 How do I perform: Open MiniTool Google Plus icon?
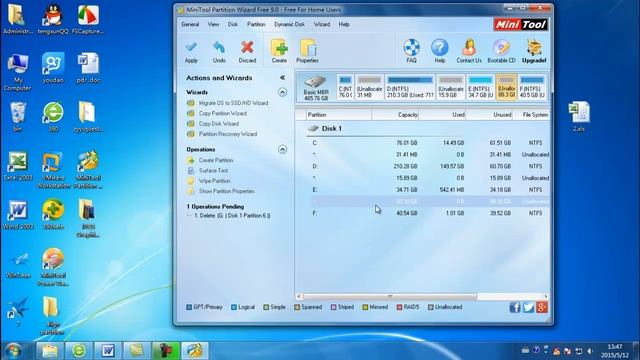click(x=542, y=307)
